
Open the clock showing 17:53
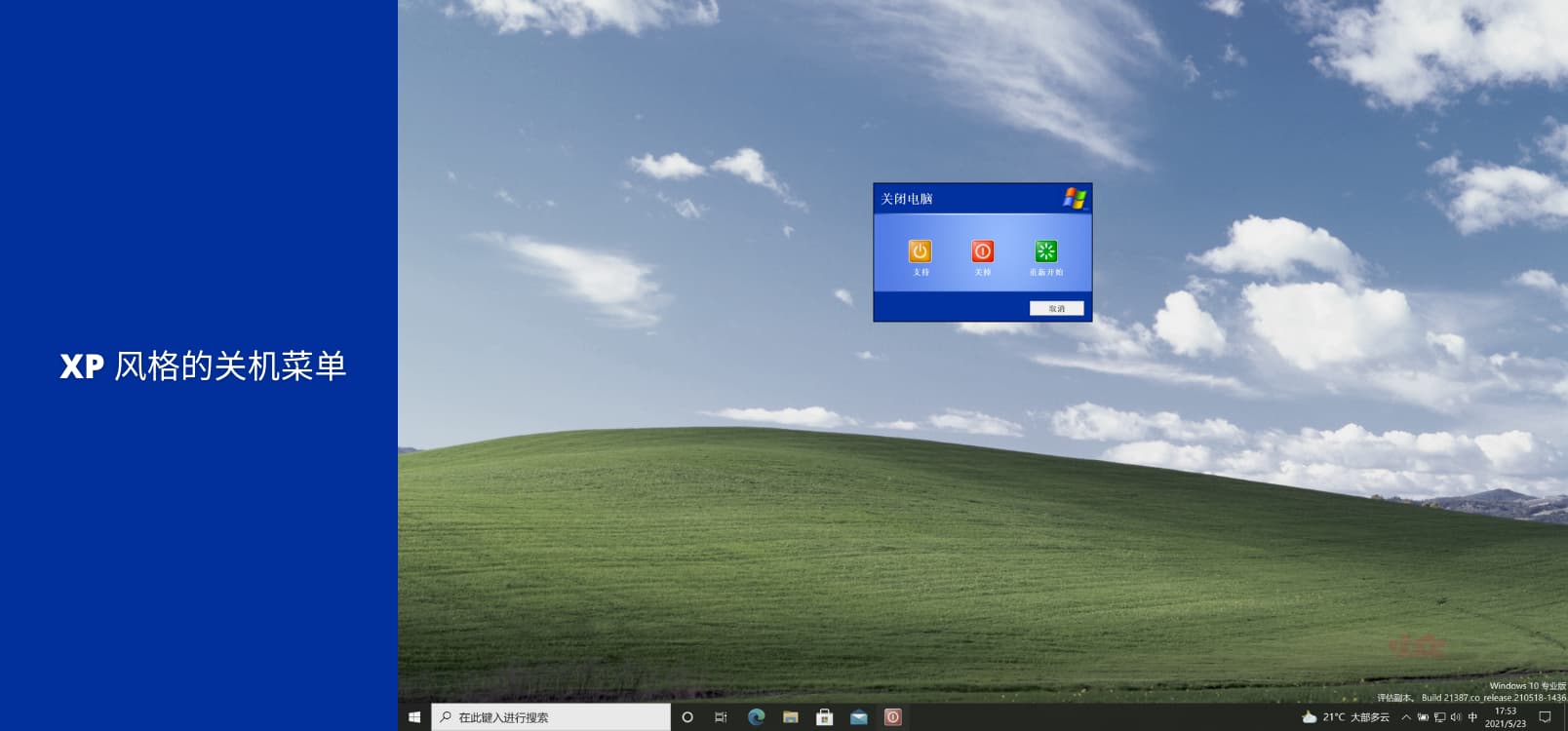(1506, 717)
